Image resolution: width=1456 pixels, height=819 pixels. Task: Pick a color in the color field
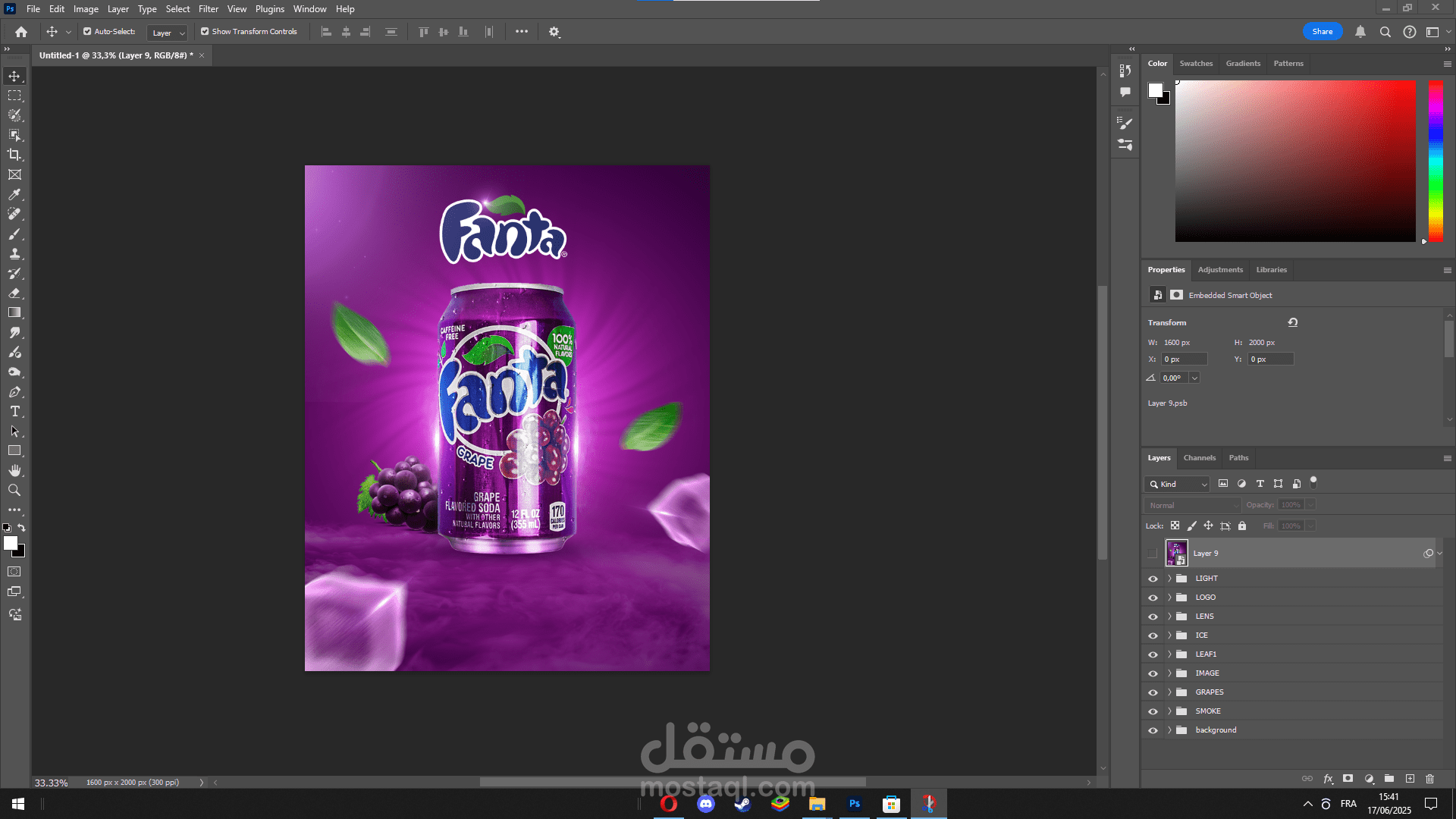click(1295, 162)
